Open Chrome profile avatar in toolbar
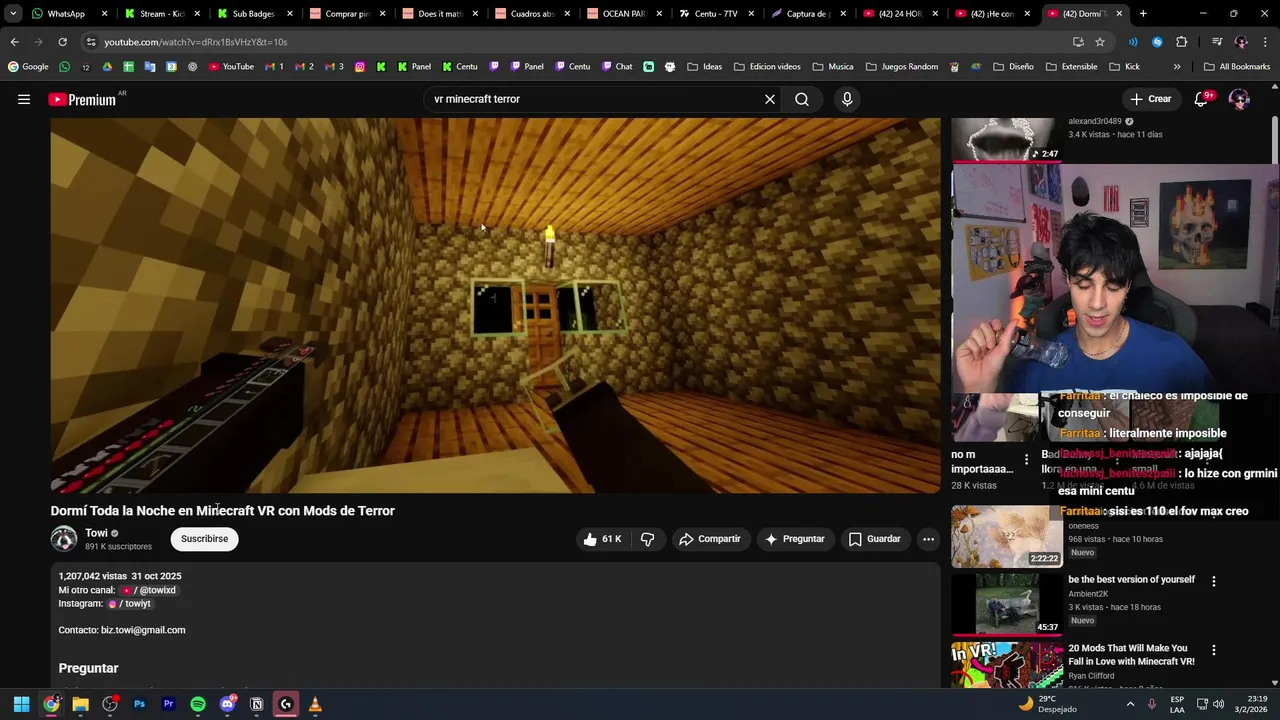 coord(1241,42)
